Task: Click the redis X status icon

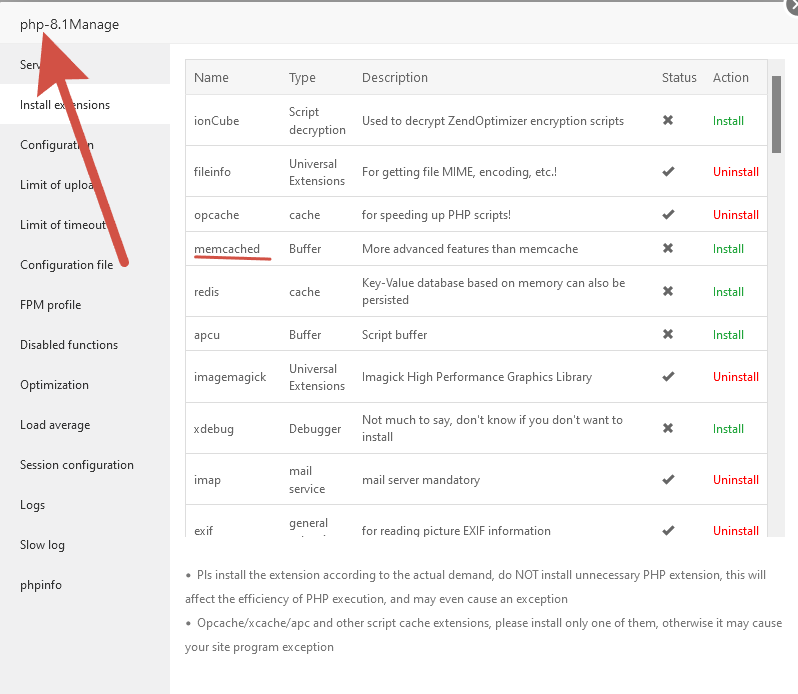Action: point(668,292)
